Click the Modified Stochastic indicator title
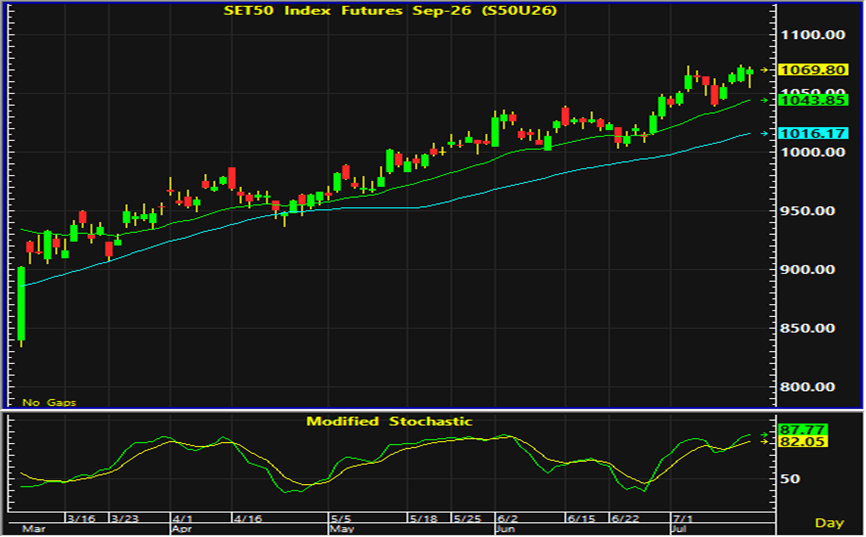 [389, 422]
